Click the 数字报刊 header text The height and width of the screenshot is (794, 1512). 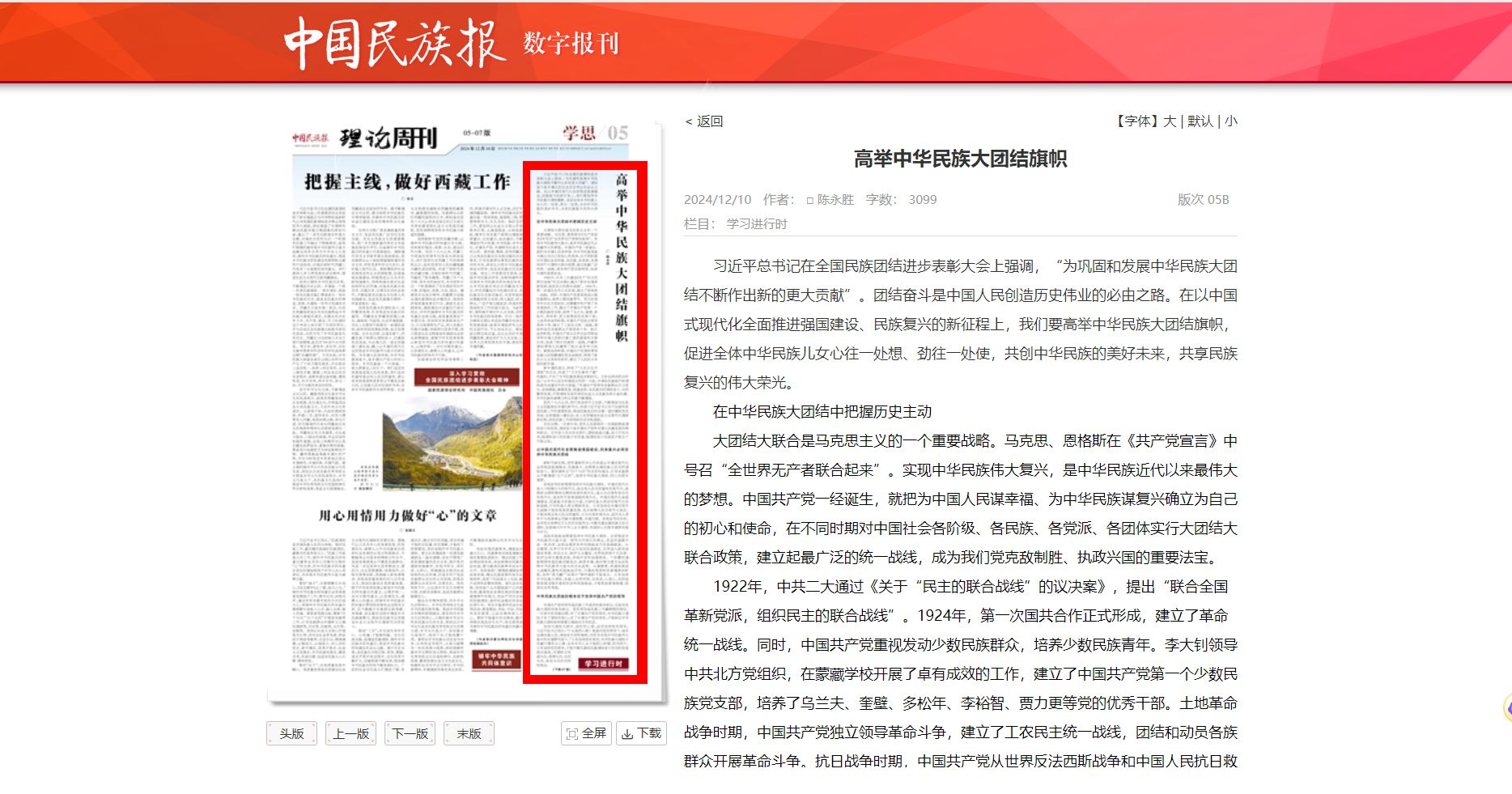(571, 43)
